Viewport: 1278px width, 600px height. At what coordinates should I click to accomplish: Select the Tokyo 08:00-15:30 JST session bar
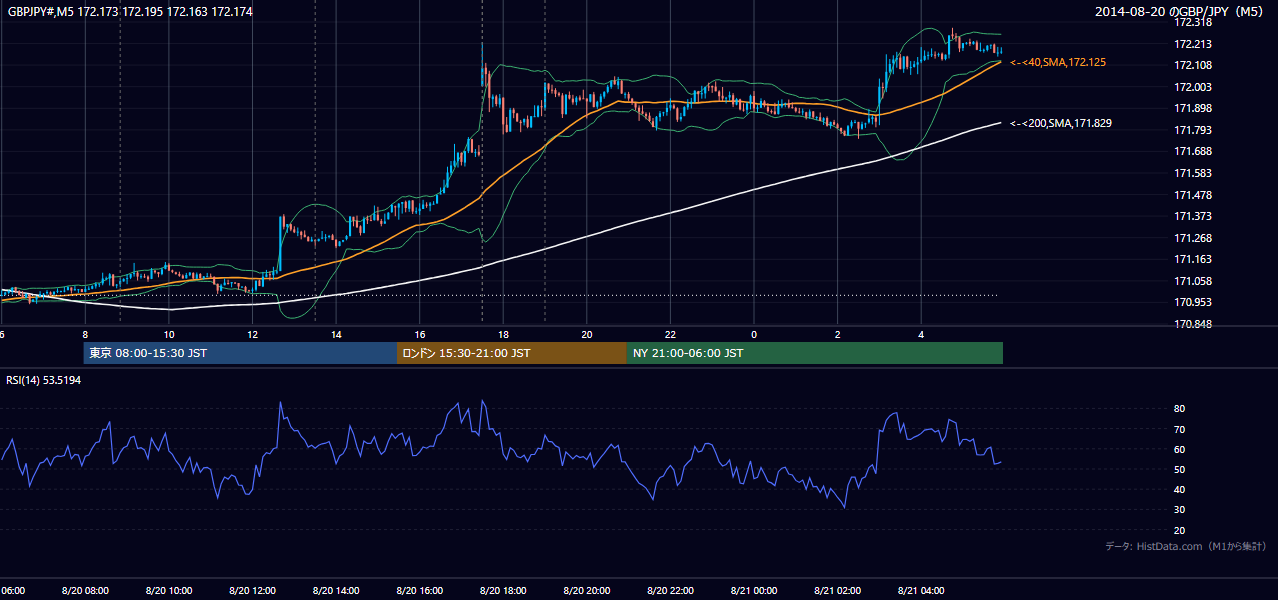pyautogui.click(x=240, y=353)
